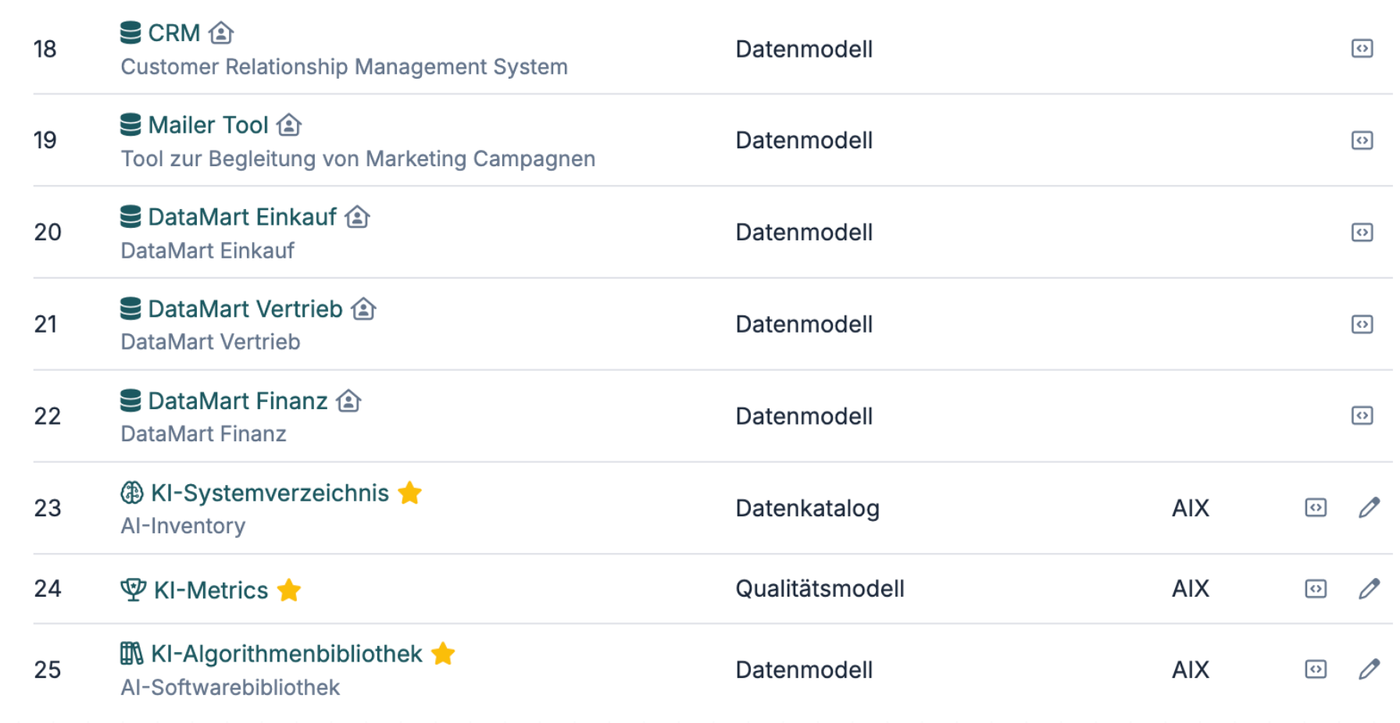Edit KI-Systemverzeichnis with pencil icon
This screenshot has width=1400, height=723.
[x=1369, y=508]
